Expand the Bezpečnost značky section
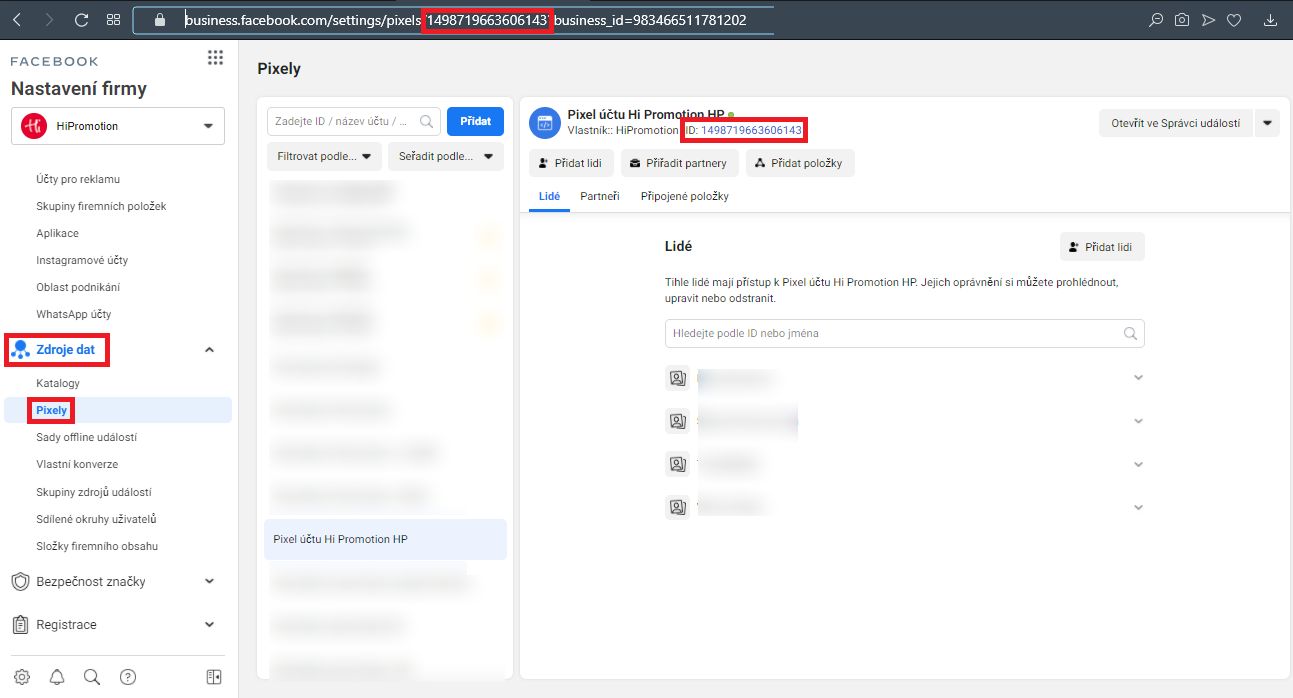This screenshot has width=1293, height=698. 209,581
